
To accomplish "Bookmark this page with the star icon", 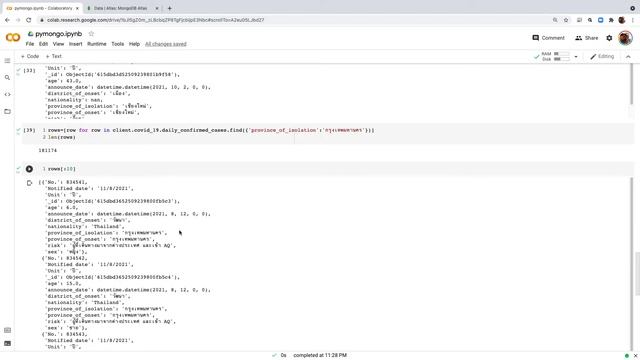I will [x=566, y=20].
